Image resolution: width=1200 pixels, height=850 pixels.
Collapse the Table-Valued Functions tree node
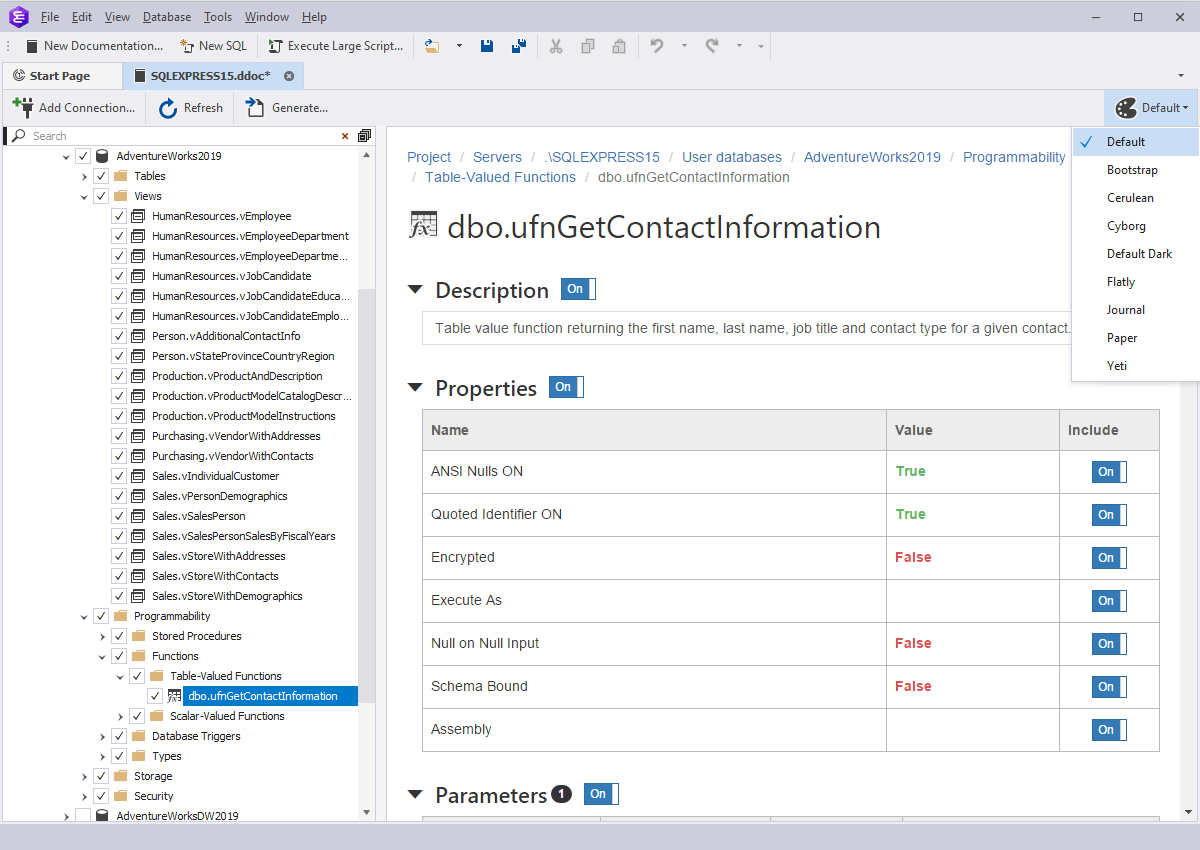point(120,675)
